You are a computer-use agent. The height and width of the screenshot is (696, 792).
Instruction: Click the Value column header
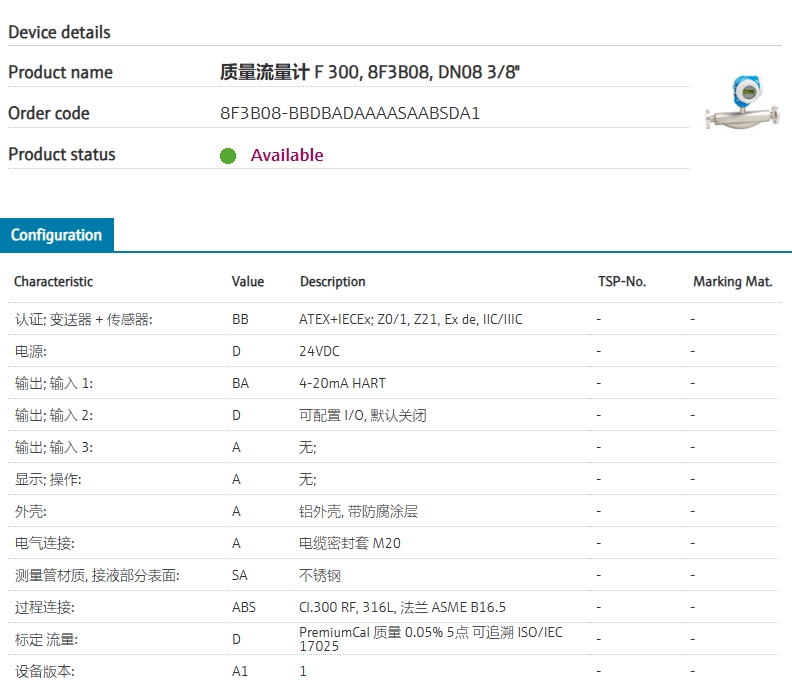tap(248, 281)
